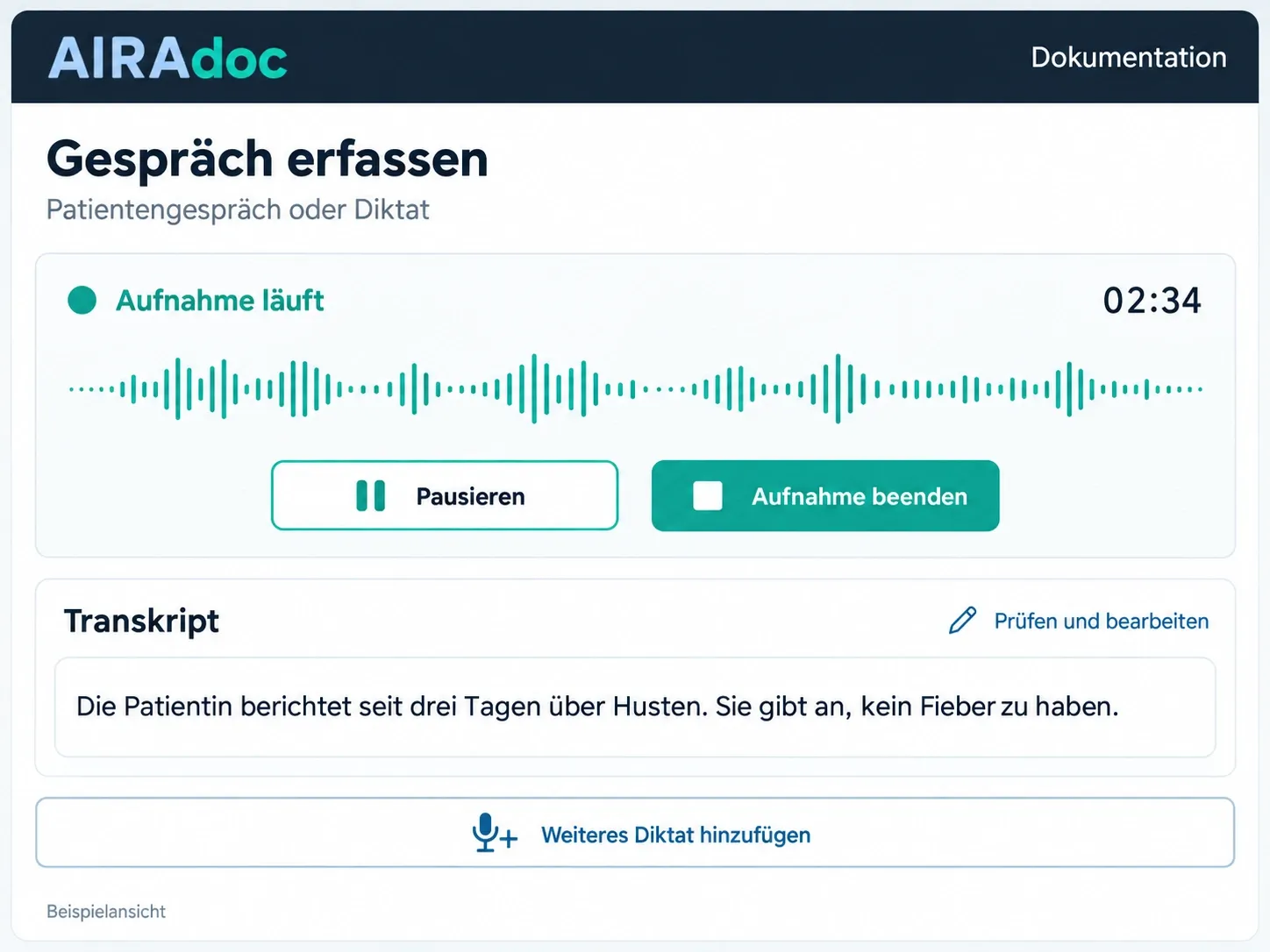
Task: Click the white stop square icon
Action: (x=708, y=495)
